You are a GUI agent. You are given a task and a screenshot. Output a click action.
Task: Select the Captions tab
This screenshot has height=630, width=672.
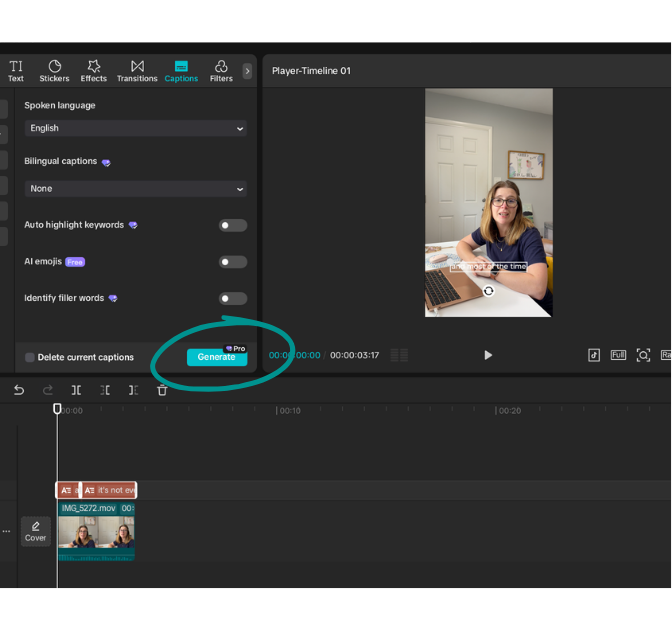[181, 71]
